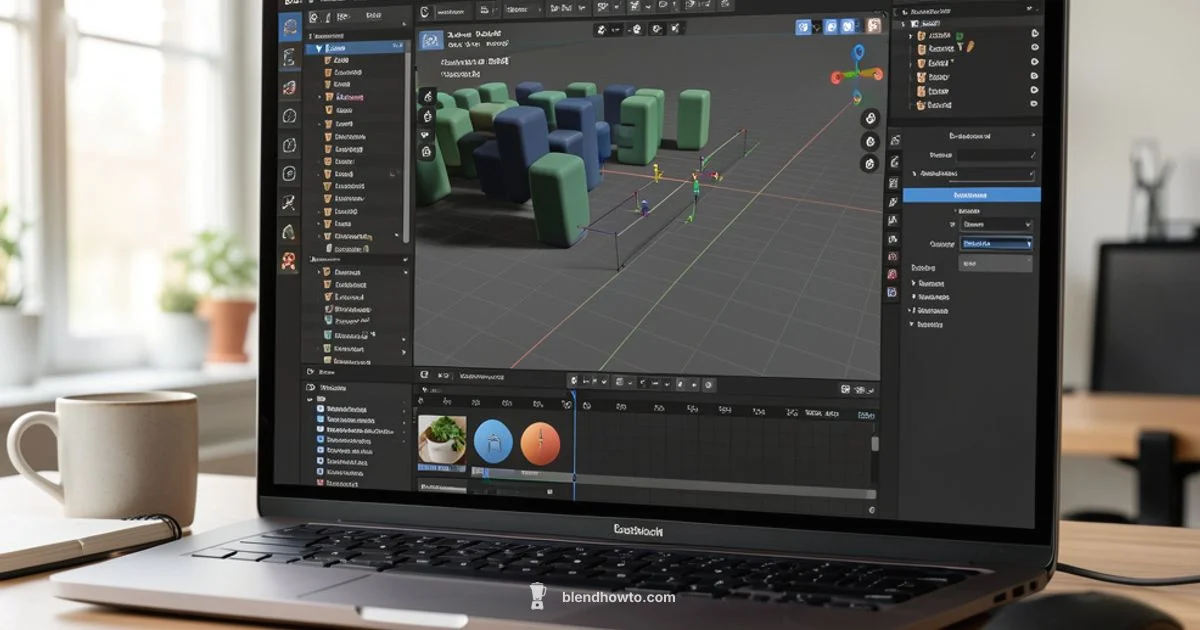Toggle the leftmost blue viewport shading button
The height and width of the screenshot is (630, 1200).
[803, 27]
